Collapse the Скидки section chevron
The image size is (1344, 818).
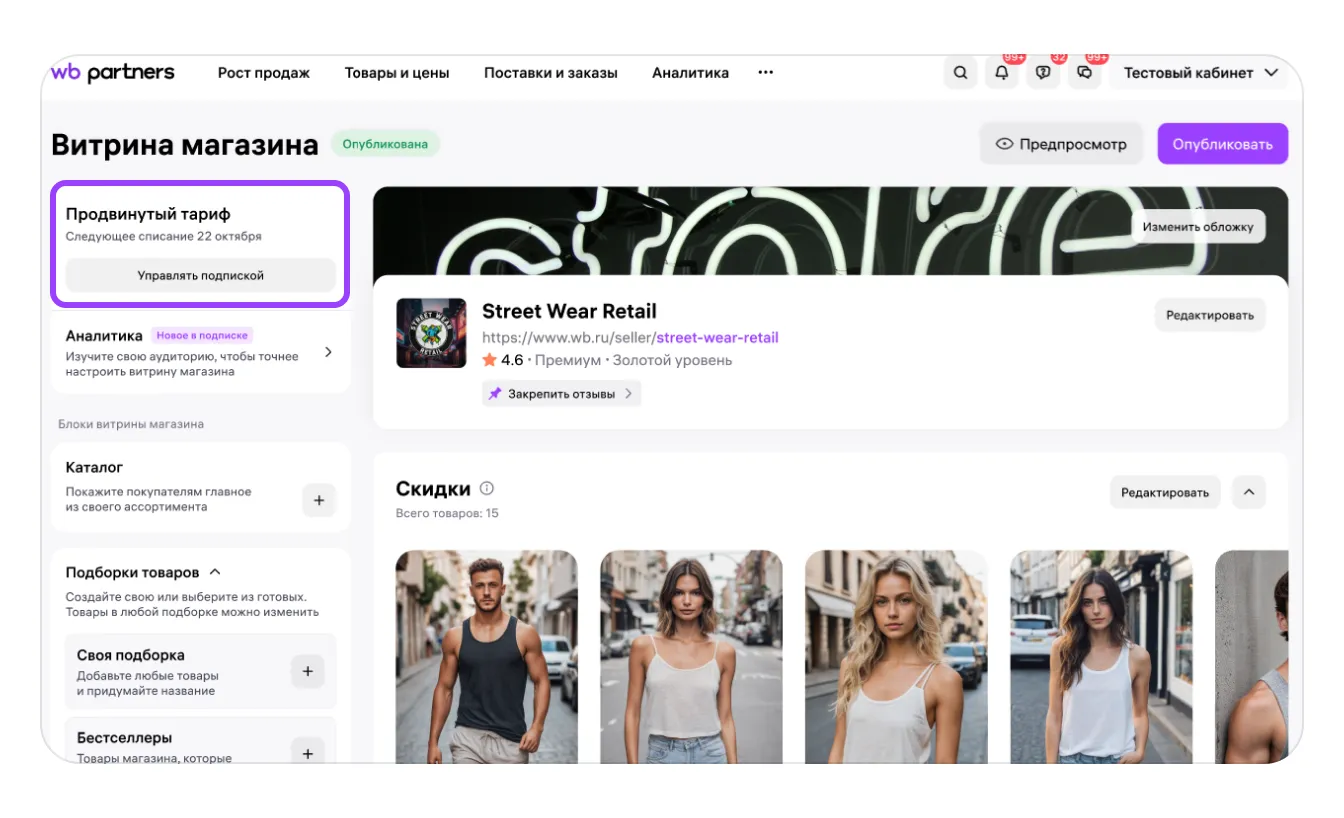pos(1249,492)
